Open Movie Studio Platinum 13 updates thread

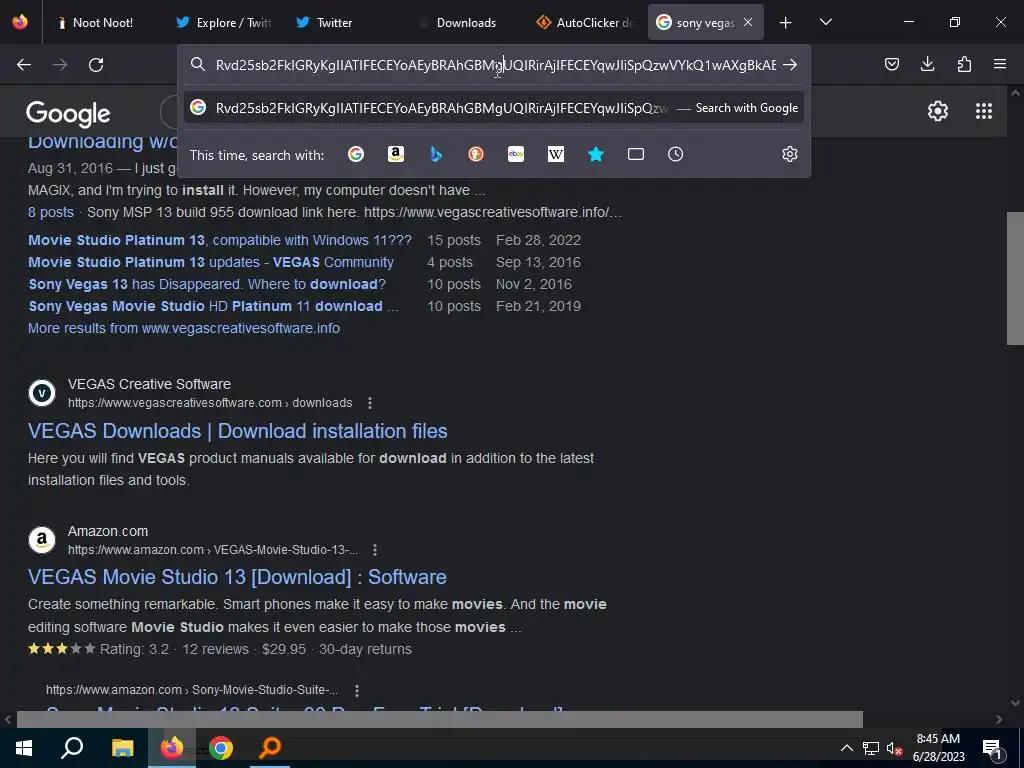(211, 263)
